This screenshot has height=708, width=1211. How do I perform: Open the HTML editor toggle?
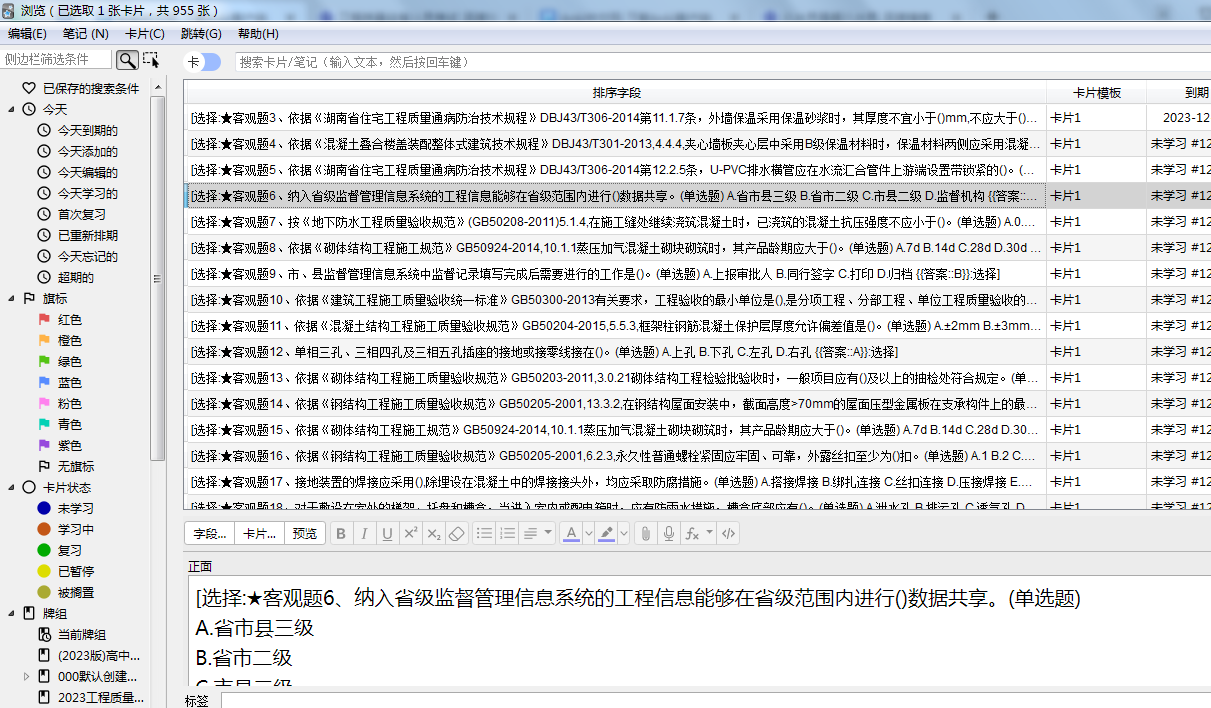pyautogui.click(x=728, y=534)
